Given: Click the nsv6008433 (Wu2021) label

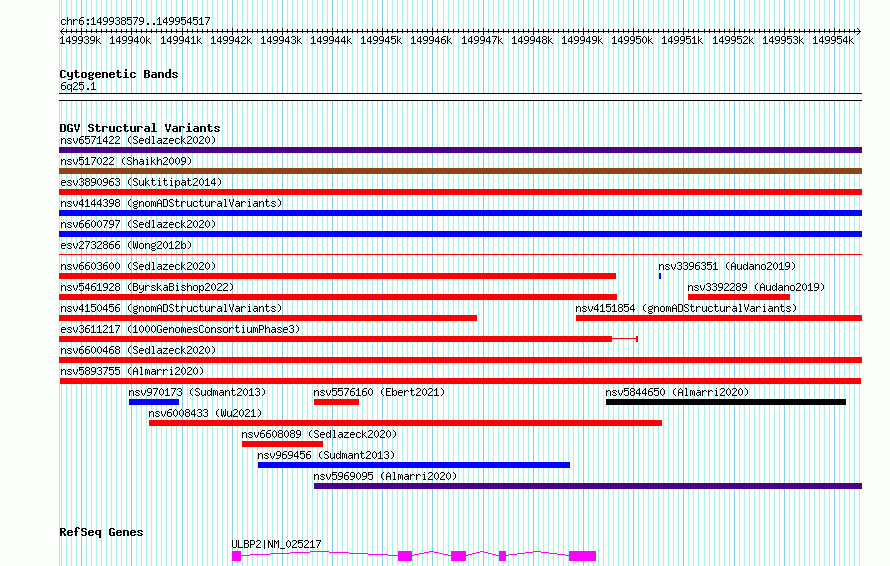Looking at the screenshot, I should 205,413.
